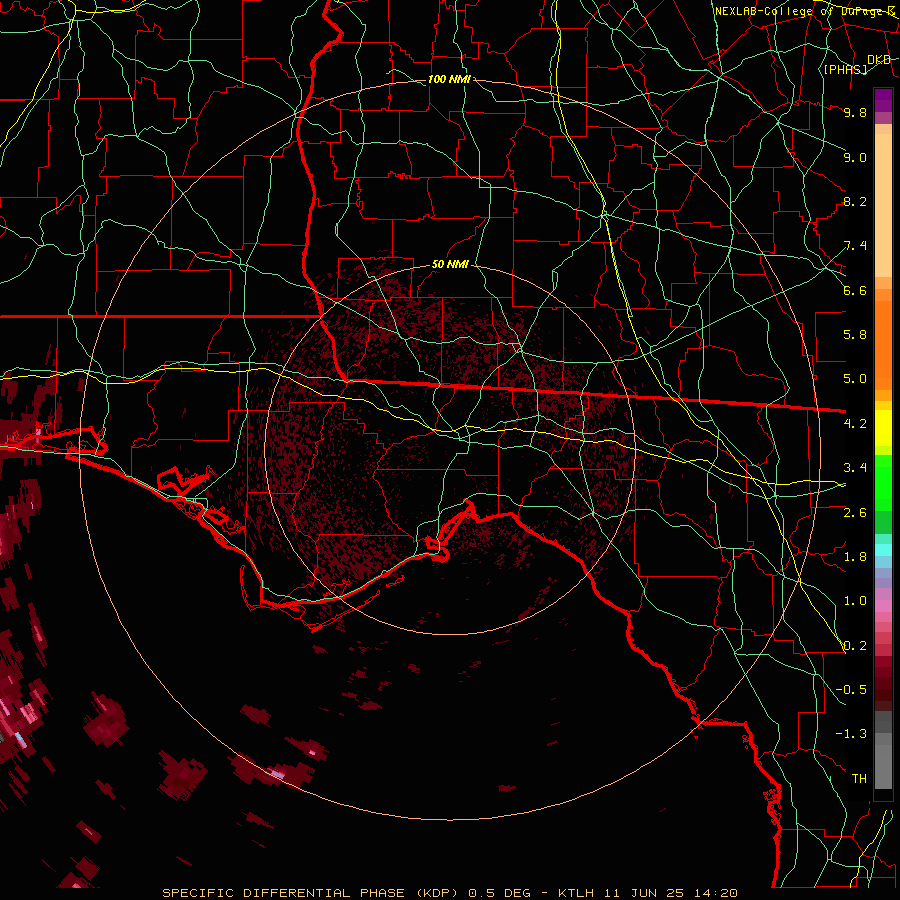
Task: Click the 50 NMI range ring label
Action: 450,265
